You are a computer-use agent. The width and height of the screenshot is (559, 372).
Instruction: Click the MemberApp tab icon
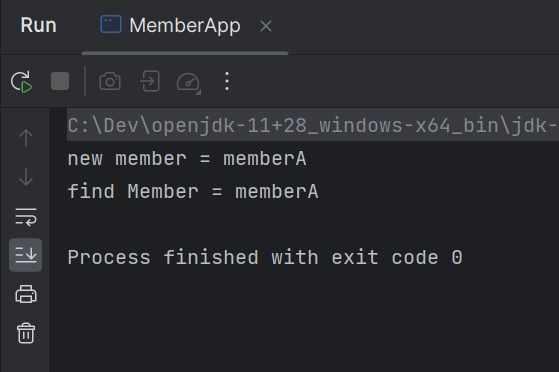pos(111,24)
